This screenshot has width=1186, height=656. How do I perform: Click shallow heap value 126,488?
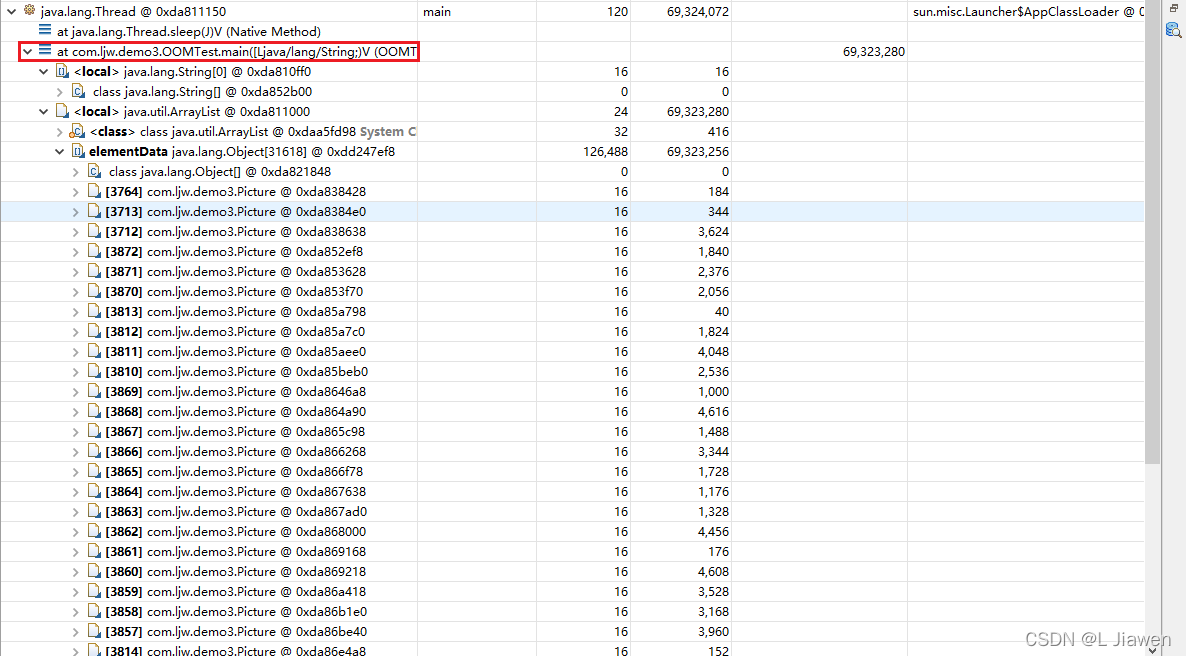pos(605,151)
